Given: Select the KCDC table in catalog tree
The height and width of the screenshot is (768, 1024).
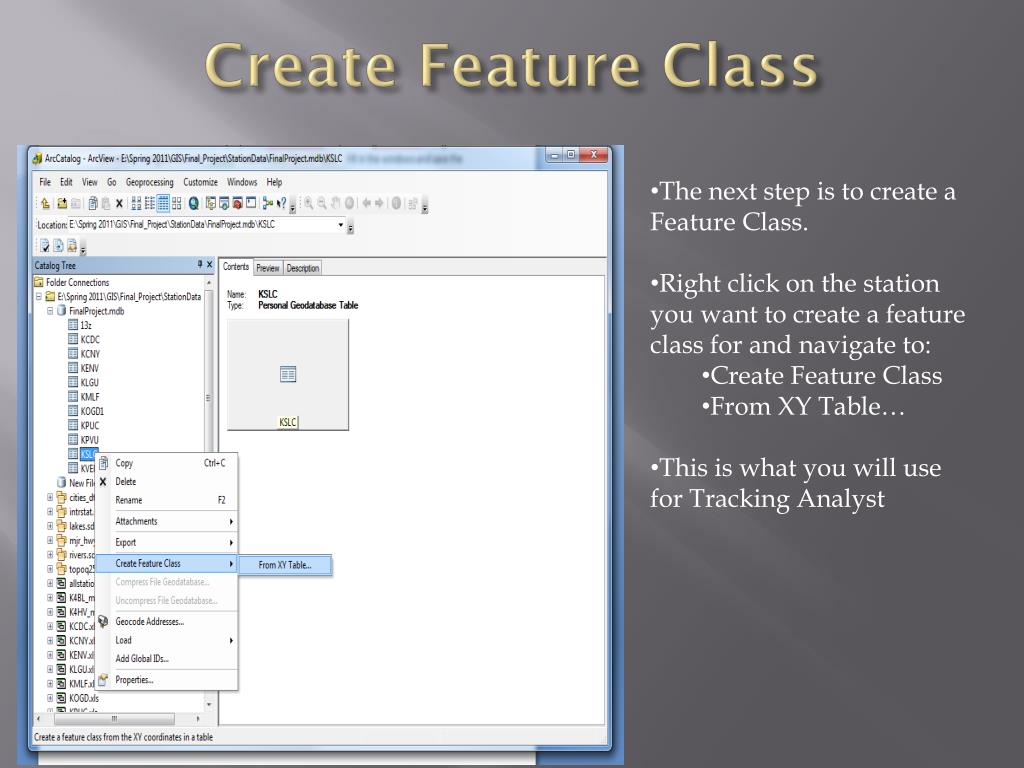Looking at the screenshot, I should (x=84, y=339).
